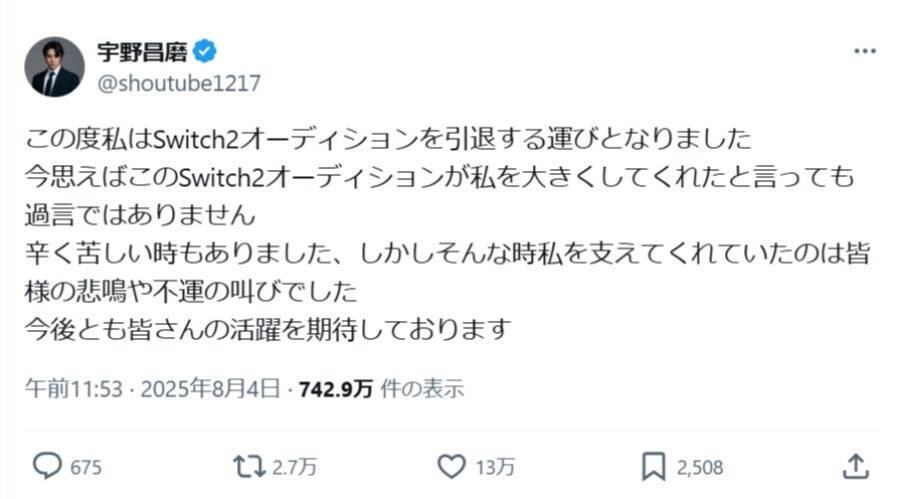Click the 2,508 bookmarks count

pos(699,466)
